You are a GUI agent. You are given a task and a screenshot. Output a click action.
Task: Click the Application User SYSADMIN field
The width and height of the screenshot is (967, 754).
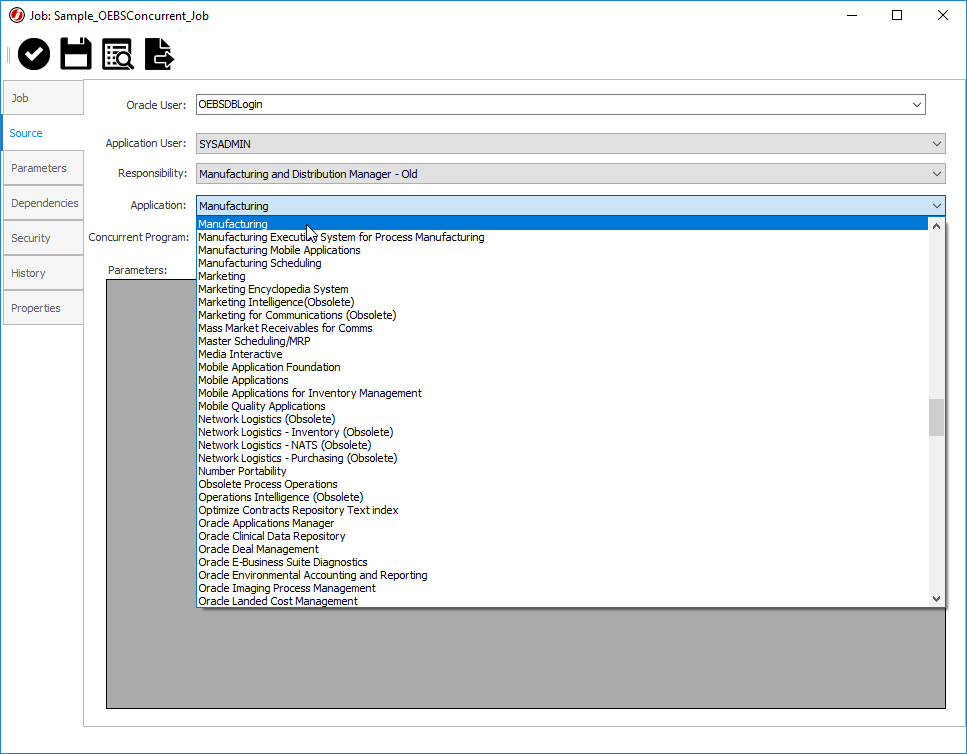(x=570, y=144)
